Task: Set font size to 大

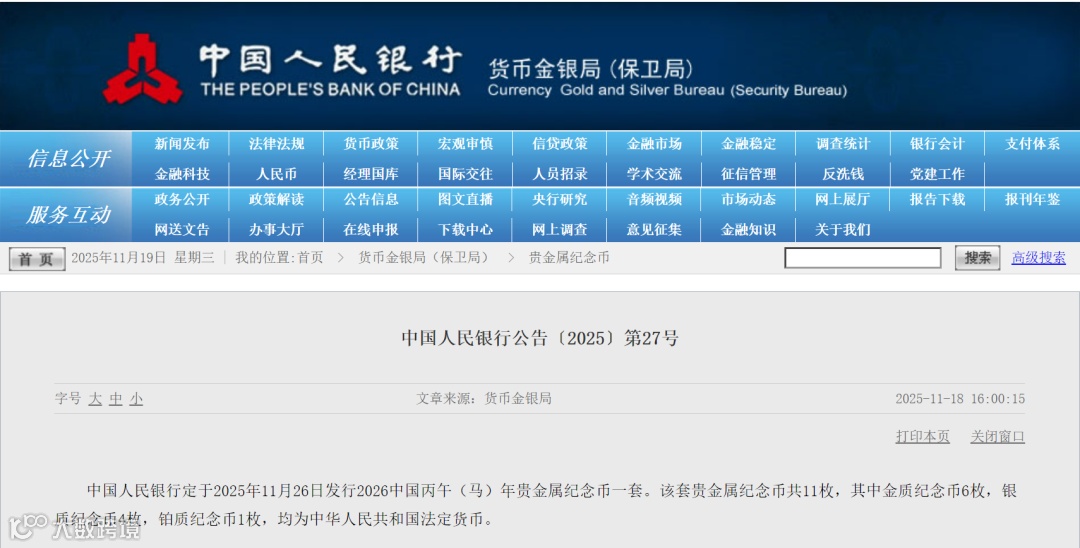Action: point(95,399)
